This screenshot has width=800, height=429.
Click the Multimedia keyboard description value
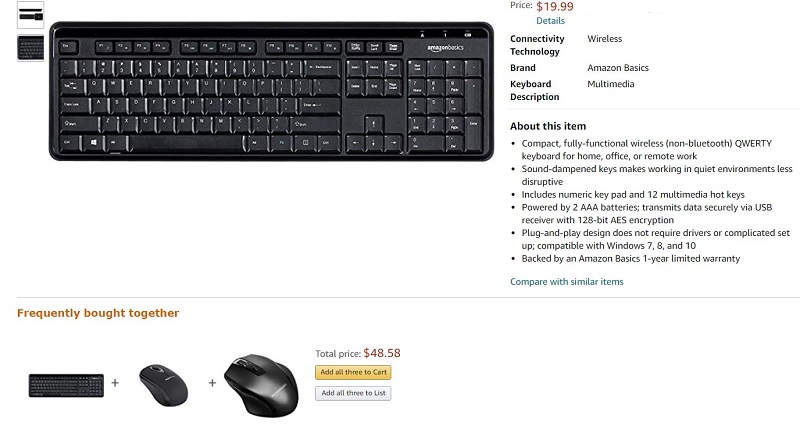(611, 84)
